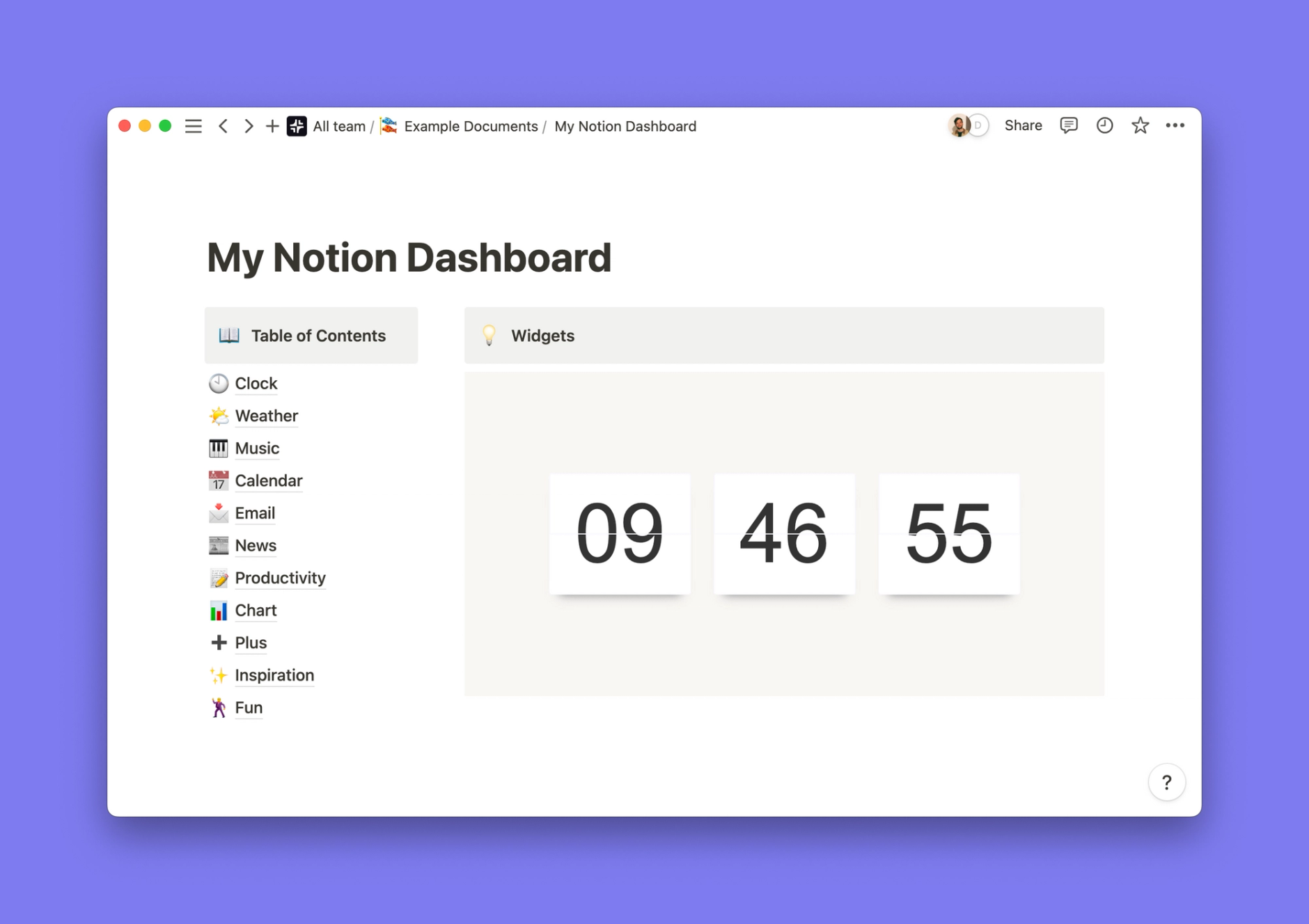Open the Email link
This screenshot has height=924, width=1309.
click(255, 513)
